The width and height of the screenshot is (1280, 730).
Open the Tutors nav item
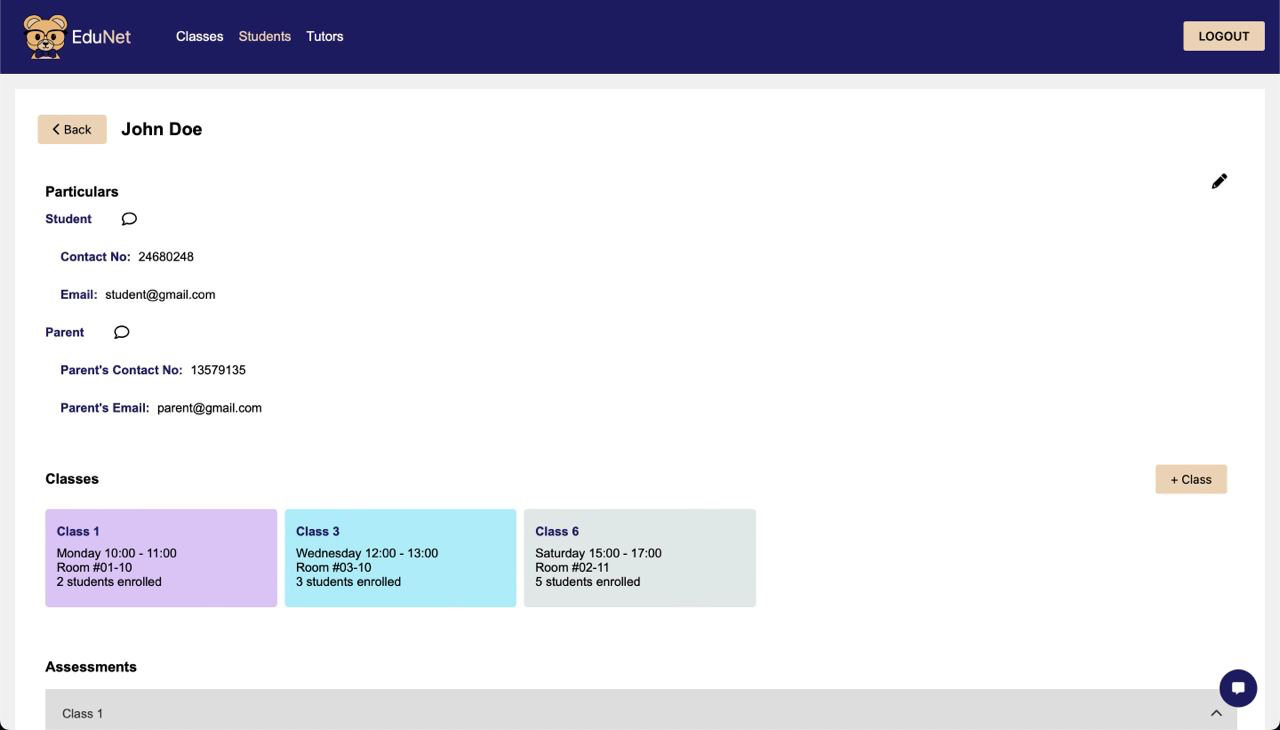click(325, 36)
